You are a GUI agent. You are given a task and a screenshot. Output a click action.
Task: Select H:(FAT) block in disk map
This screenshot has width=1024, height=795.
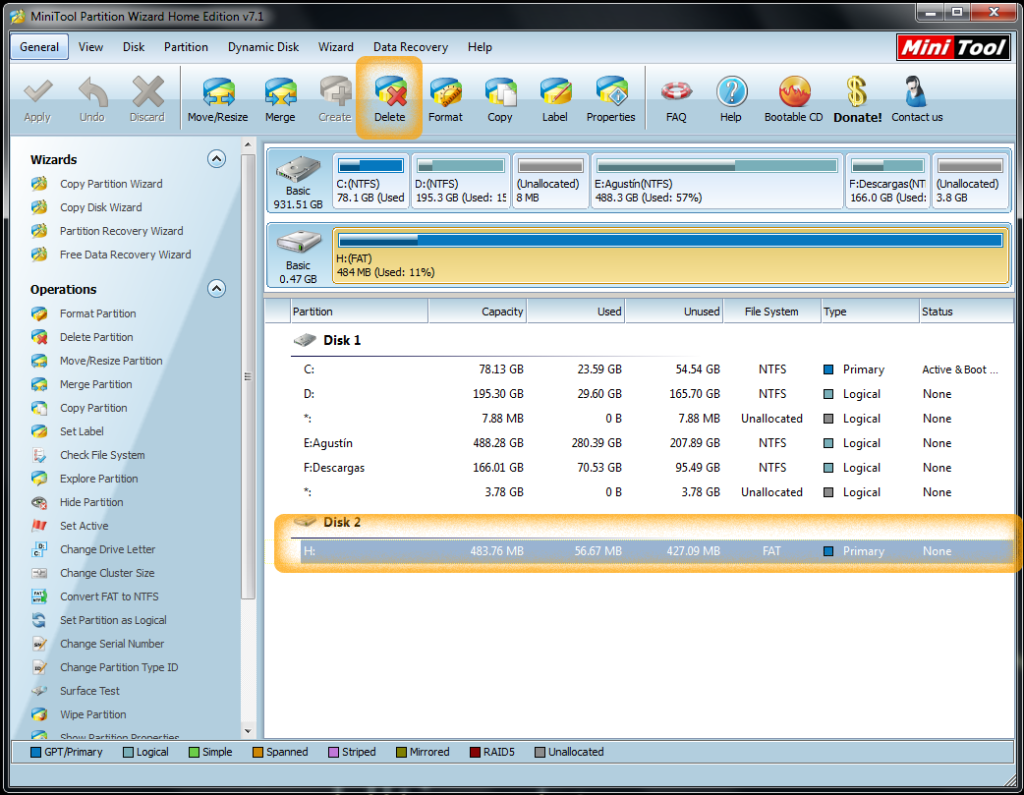(x=670, y=255)
